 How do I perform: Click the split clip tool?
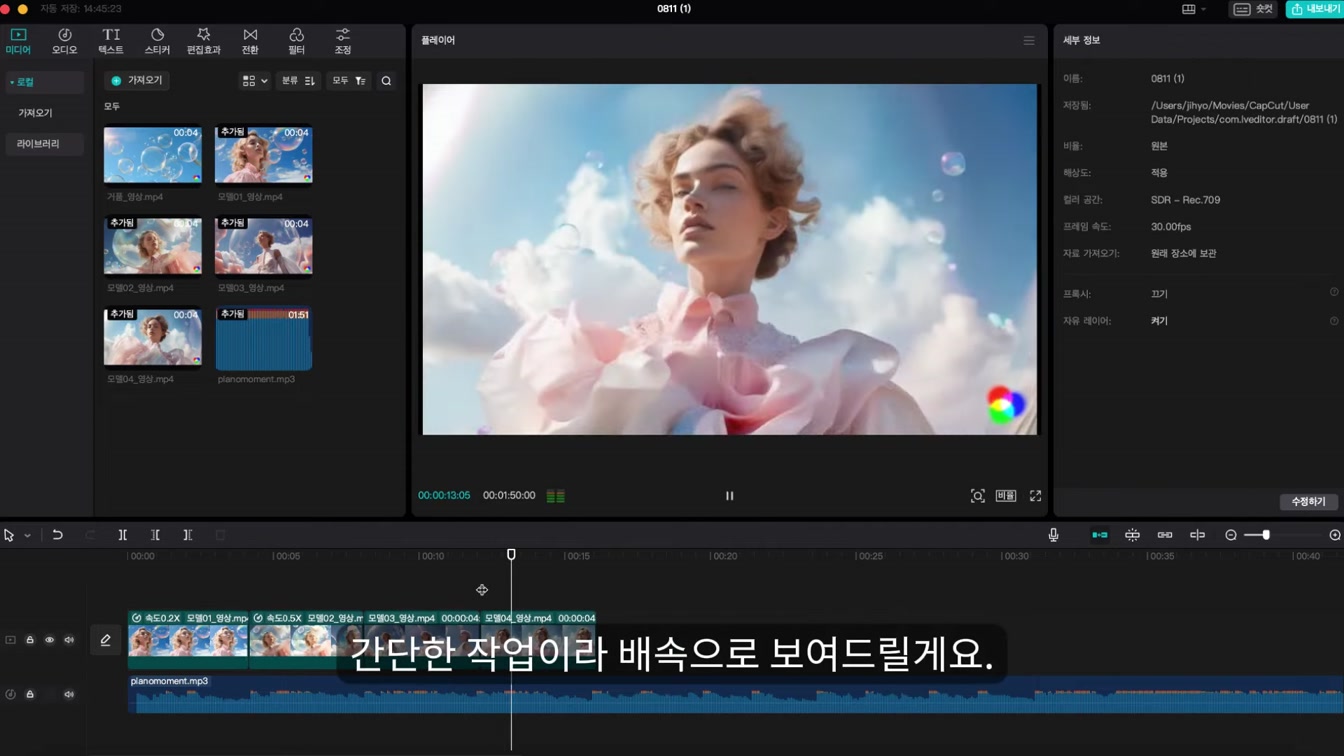pyautogui.click(x=122, y=536)
